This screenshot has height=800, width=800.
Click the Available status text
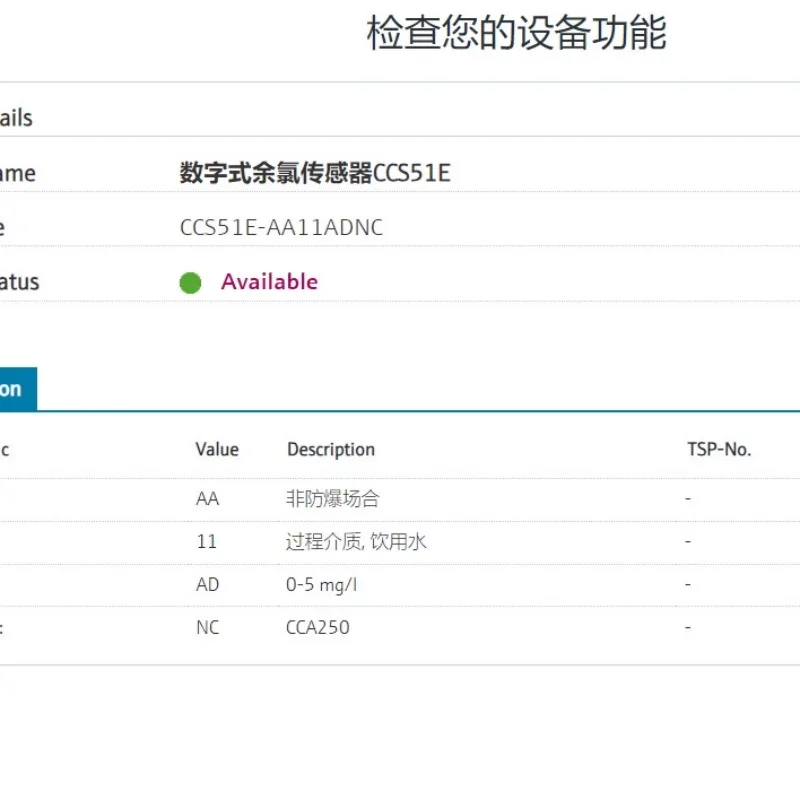click(x=269, y=282)
